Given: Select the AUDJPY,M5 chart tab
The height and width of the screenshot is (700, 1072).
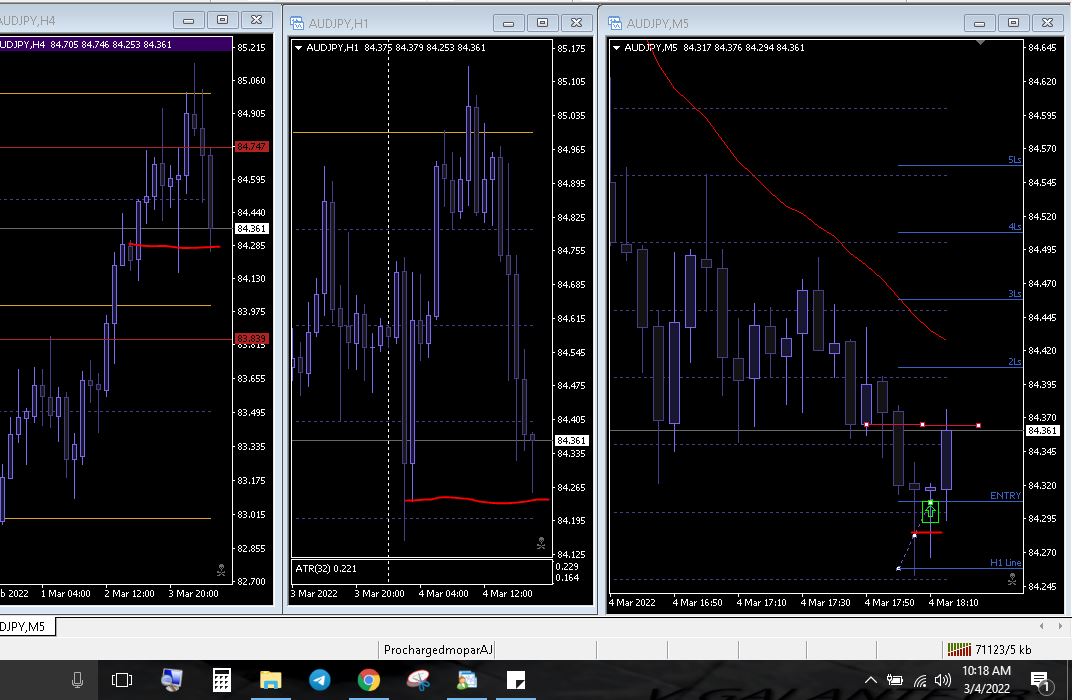Looking at the screenshot, I should point(26,627).
